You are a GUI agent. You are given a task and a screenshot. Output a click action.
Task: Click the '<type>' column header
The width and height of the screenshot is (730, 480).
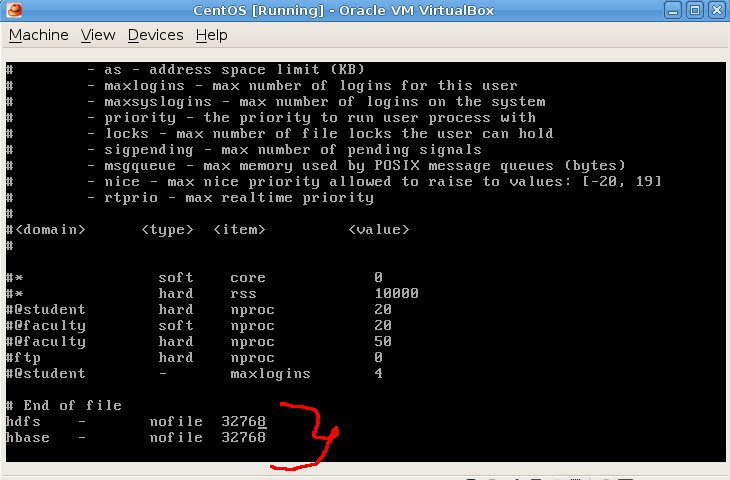tap(167, 230)
